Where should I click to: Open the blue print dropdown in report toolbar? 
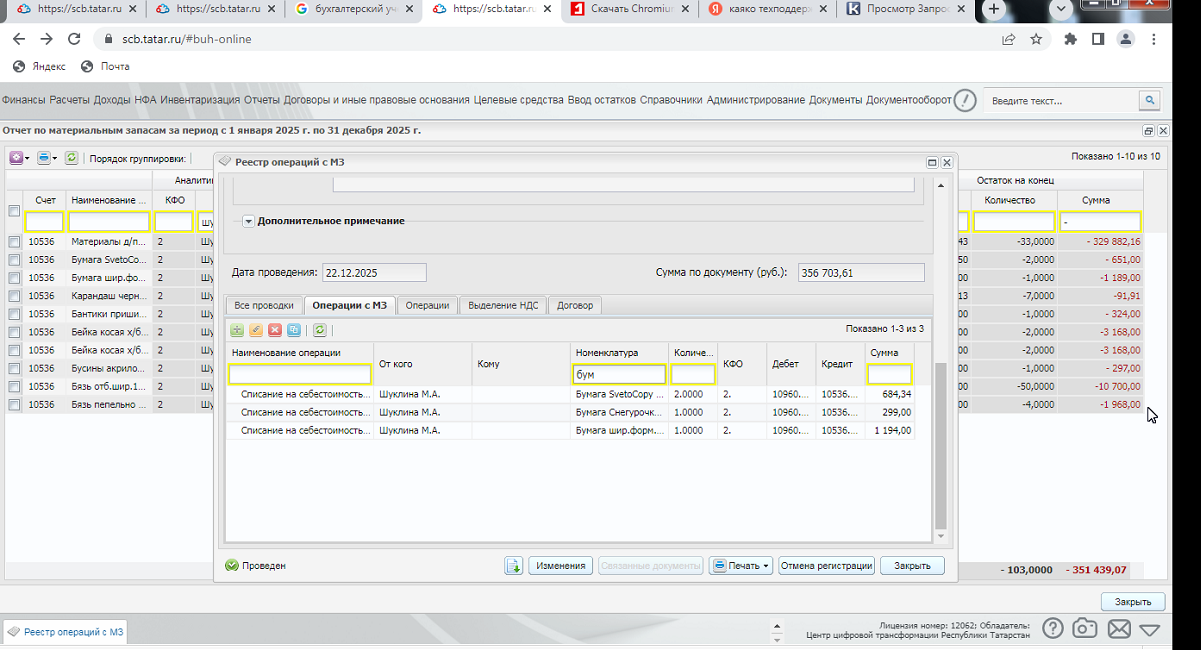coord(47,158)
